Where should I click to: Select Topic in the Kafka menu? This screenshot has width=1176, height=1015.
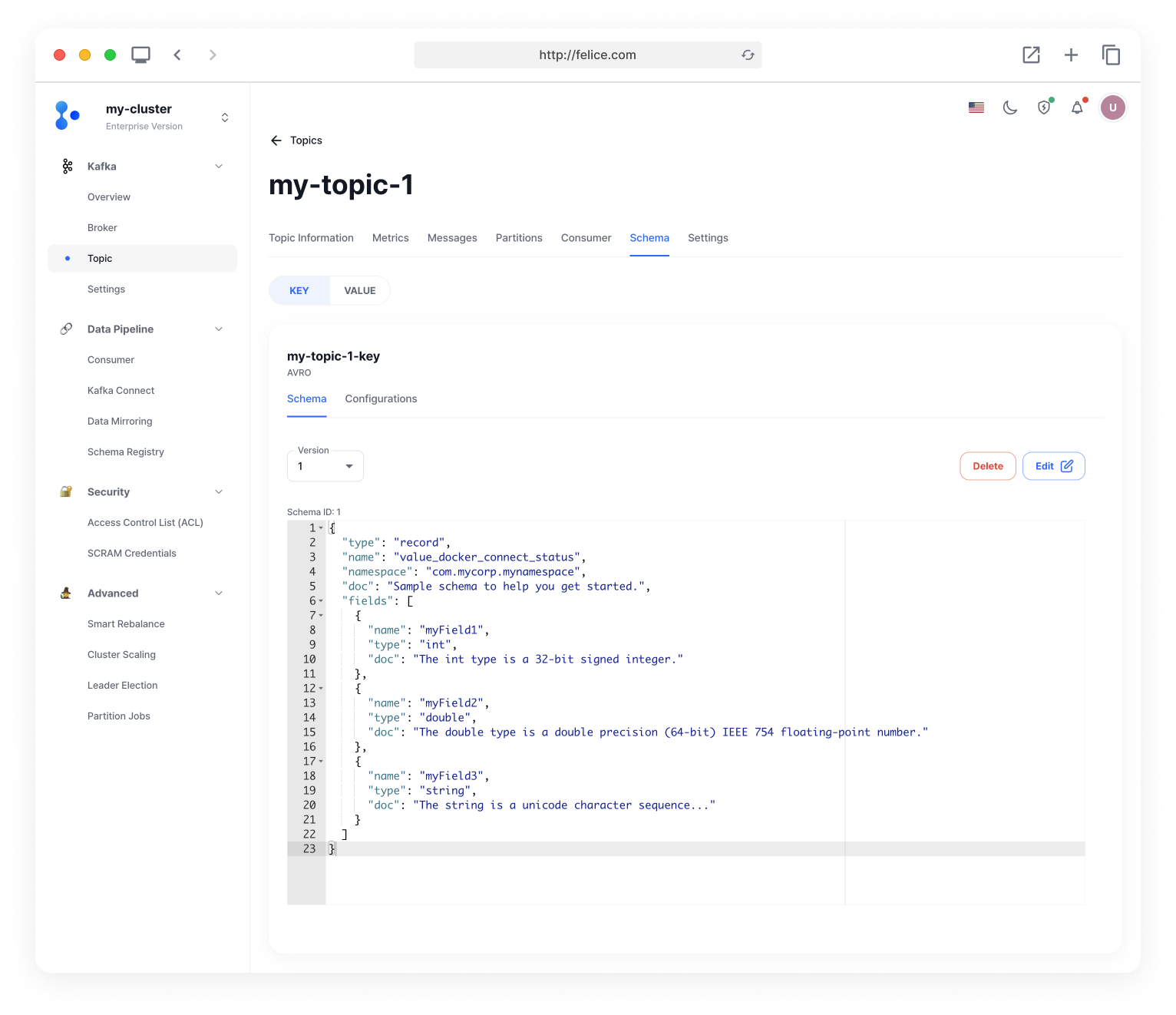click(142, 259)
